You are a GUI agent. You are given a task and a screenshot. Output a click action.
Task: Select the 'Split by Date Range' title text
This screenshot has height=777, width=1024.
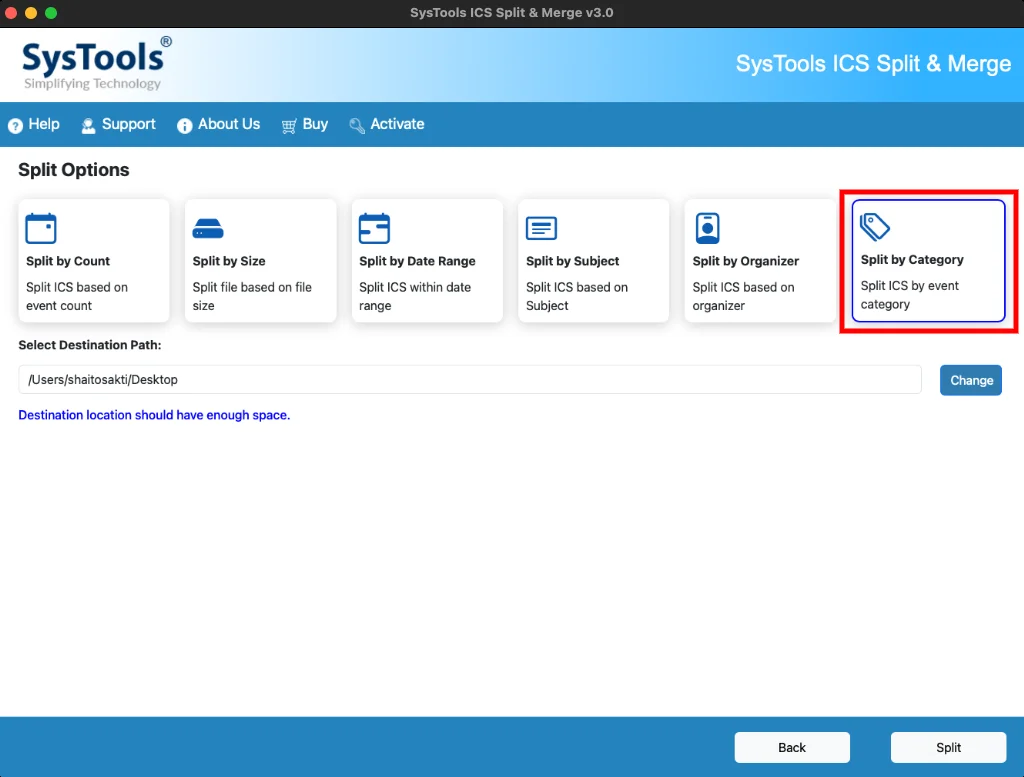pyautogui.click(x=417, y=261)
